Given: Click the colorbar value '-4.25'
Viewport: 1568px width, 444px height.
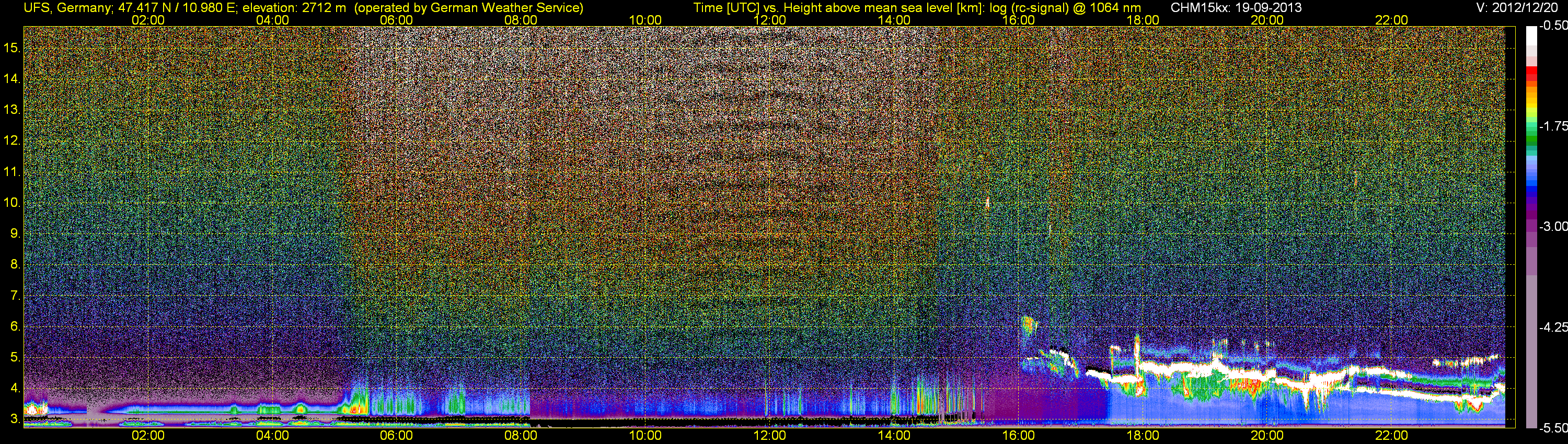Looking at the screenshot, I should pos(1553,327).
